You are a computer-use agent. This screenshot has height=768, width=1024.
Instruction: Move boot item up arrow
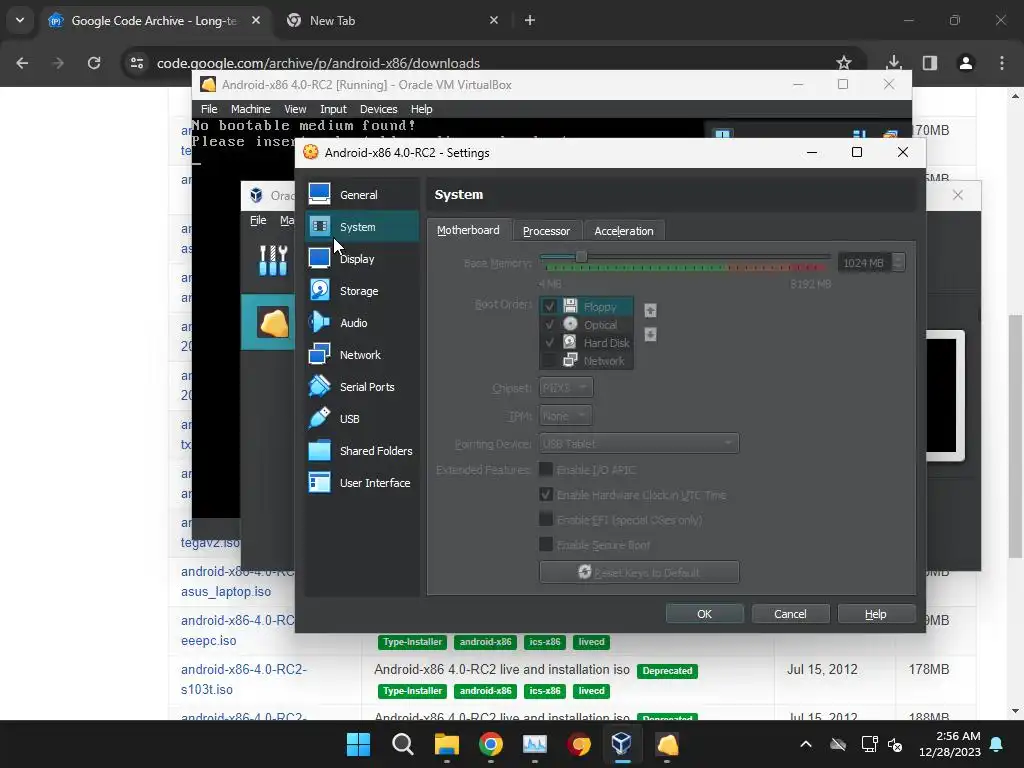[x=650, y=310]
